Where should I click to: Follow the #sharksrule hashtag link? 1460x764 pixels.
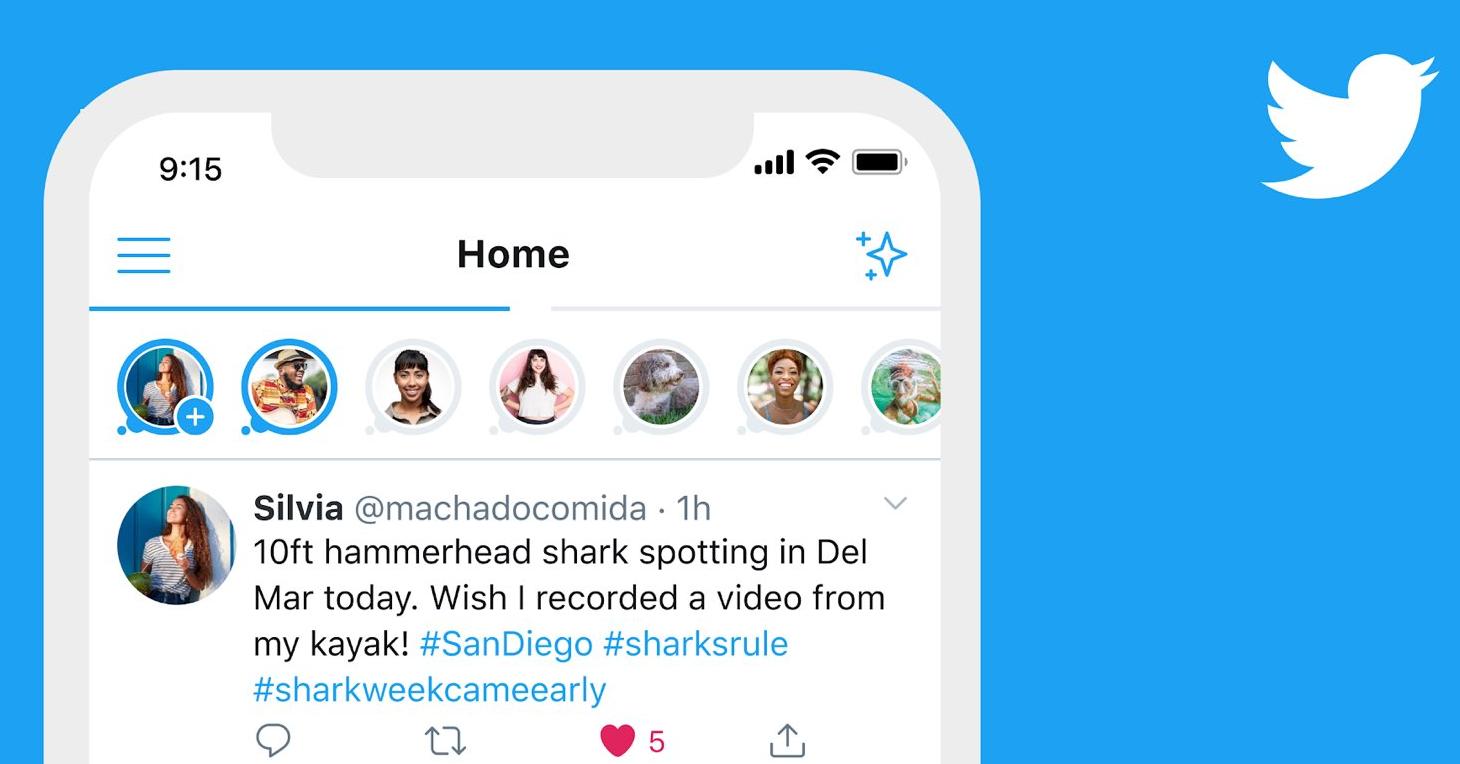[x=695, y=643]
